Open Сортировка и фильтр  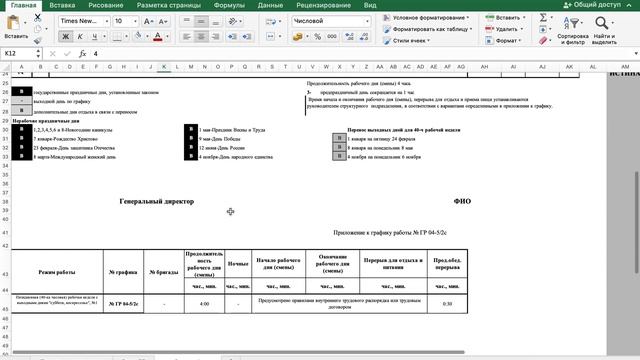(x=573, y=30)
